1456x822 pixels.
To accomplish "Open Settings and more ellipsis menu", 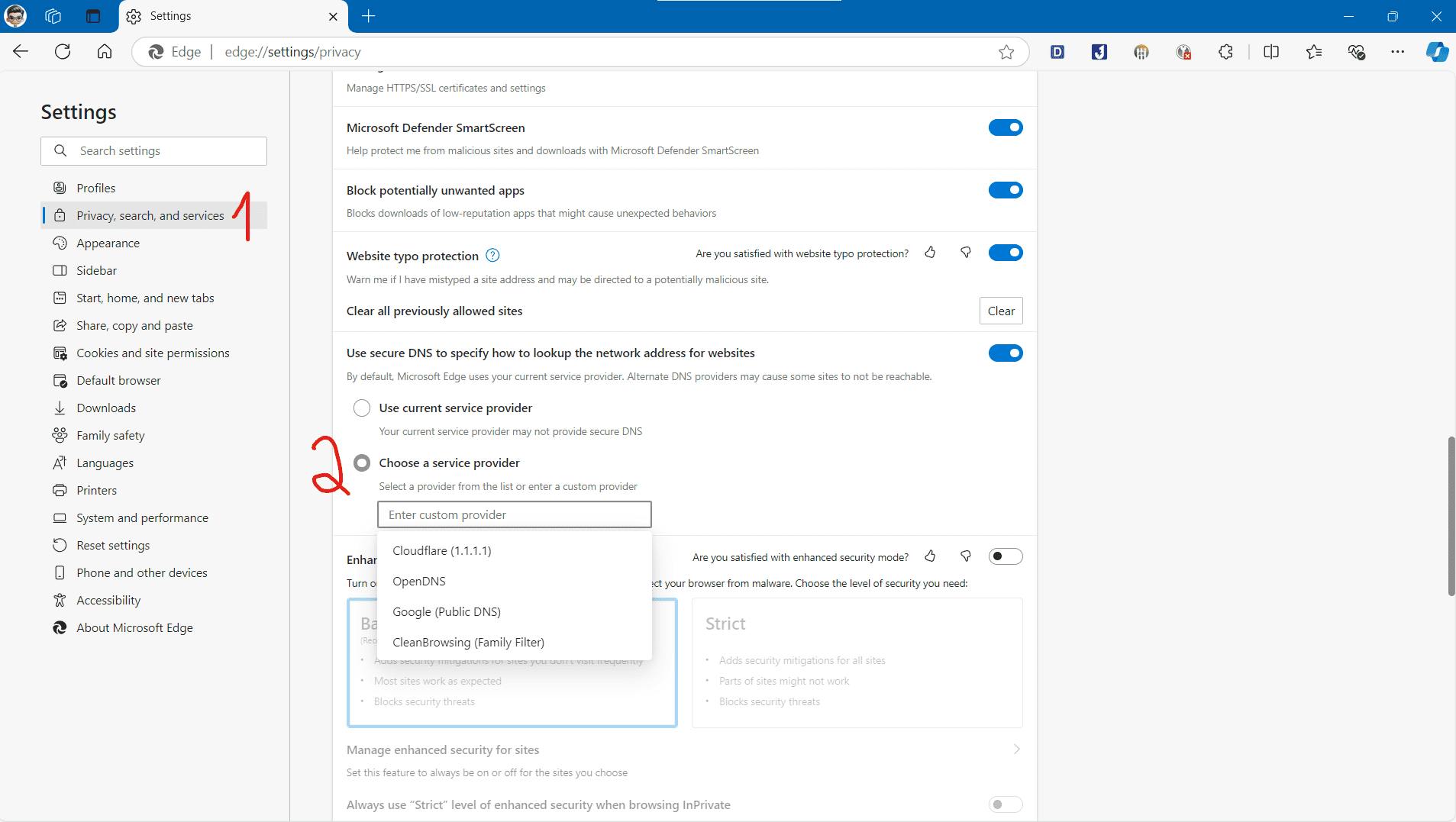I will pos(1397,52).
